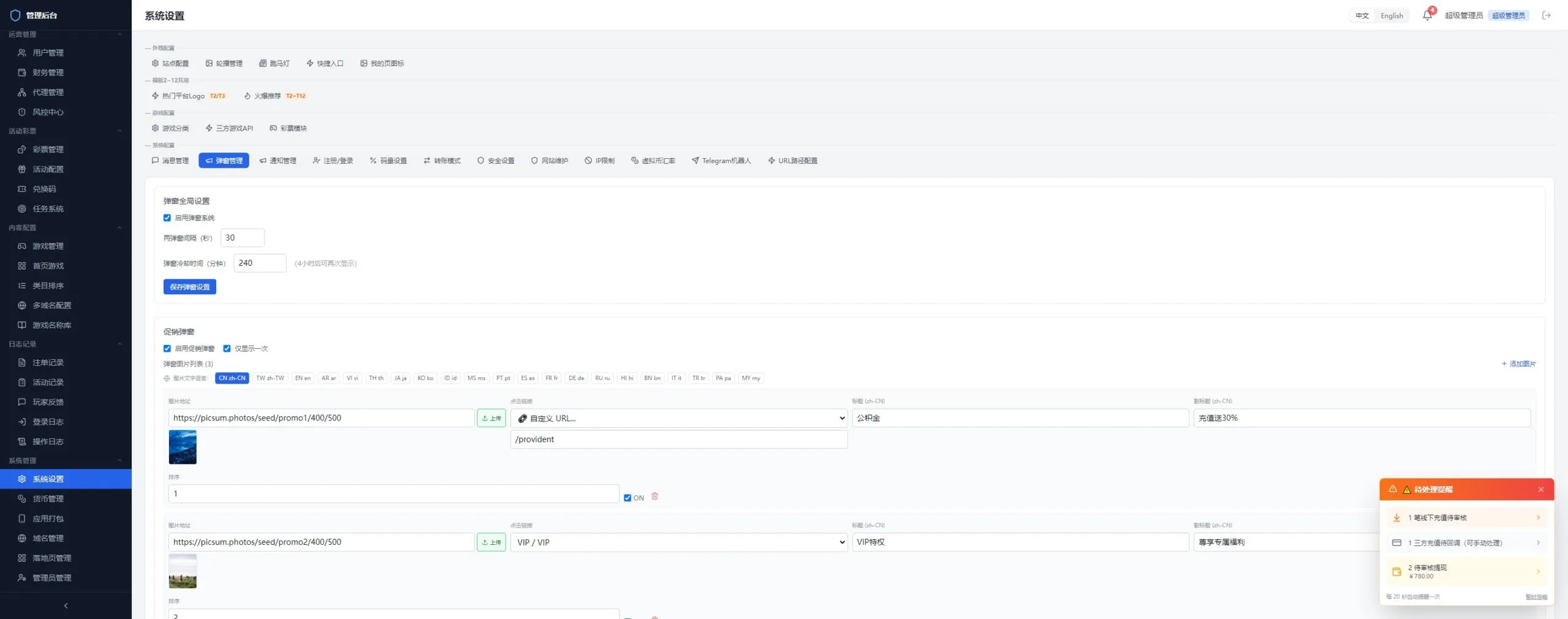Toggle 仅显示一次 checkbox
The width and height of the screenshot is (1568, 619).
227,348
